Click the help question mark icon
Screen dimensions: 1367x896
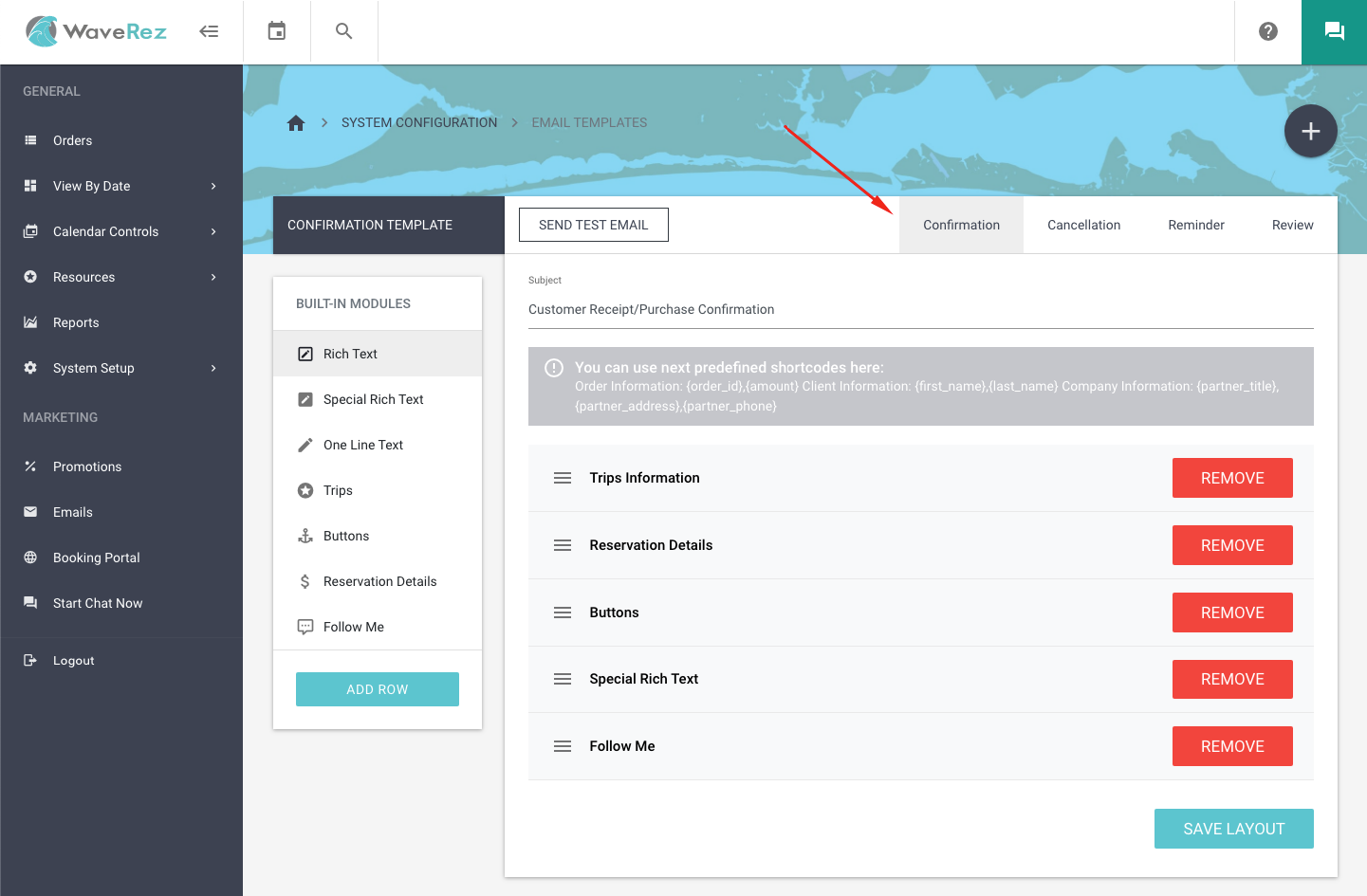coord(1267,31)
